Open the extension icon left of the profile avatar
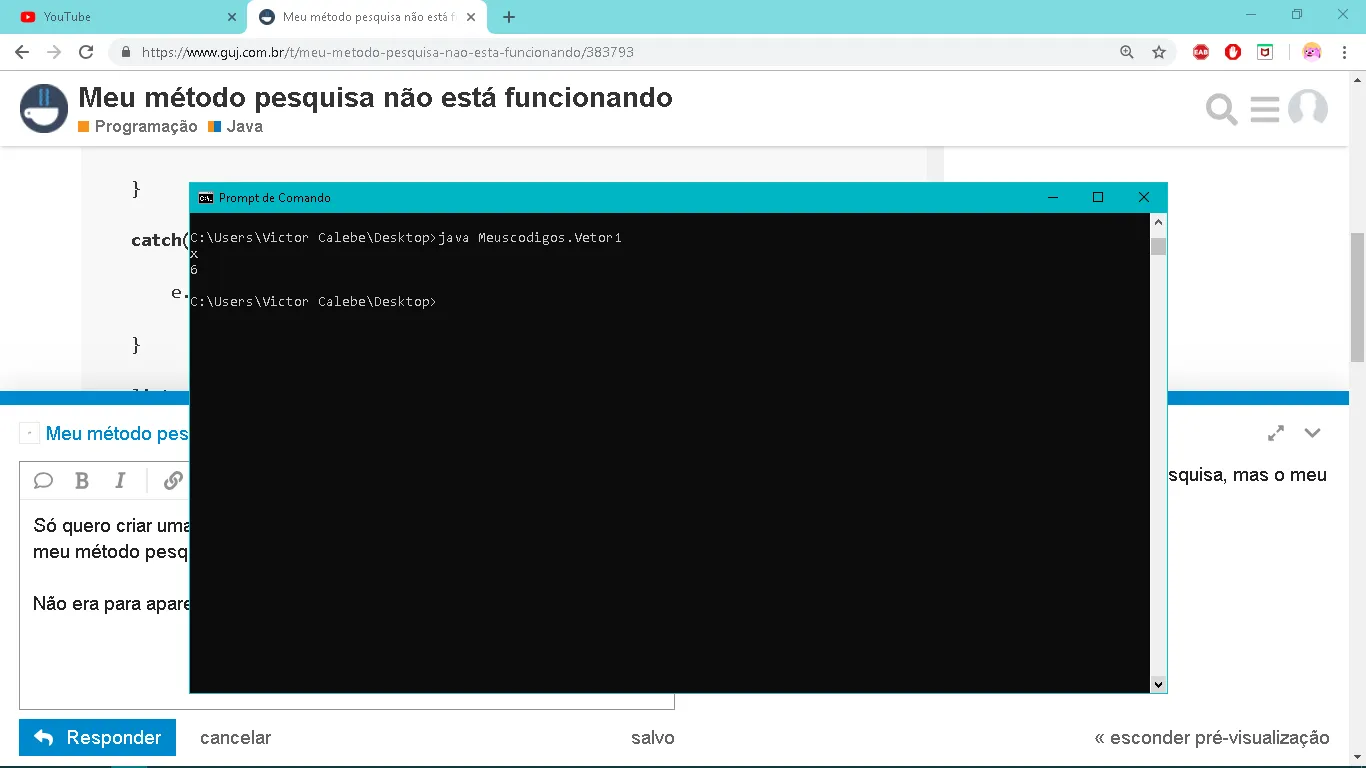This screenshot has height=768, width=1366. coord(1265,52)
